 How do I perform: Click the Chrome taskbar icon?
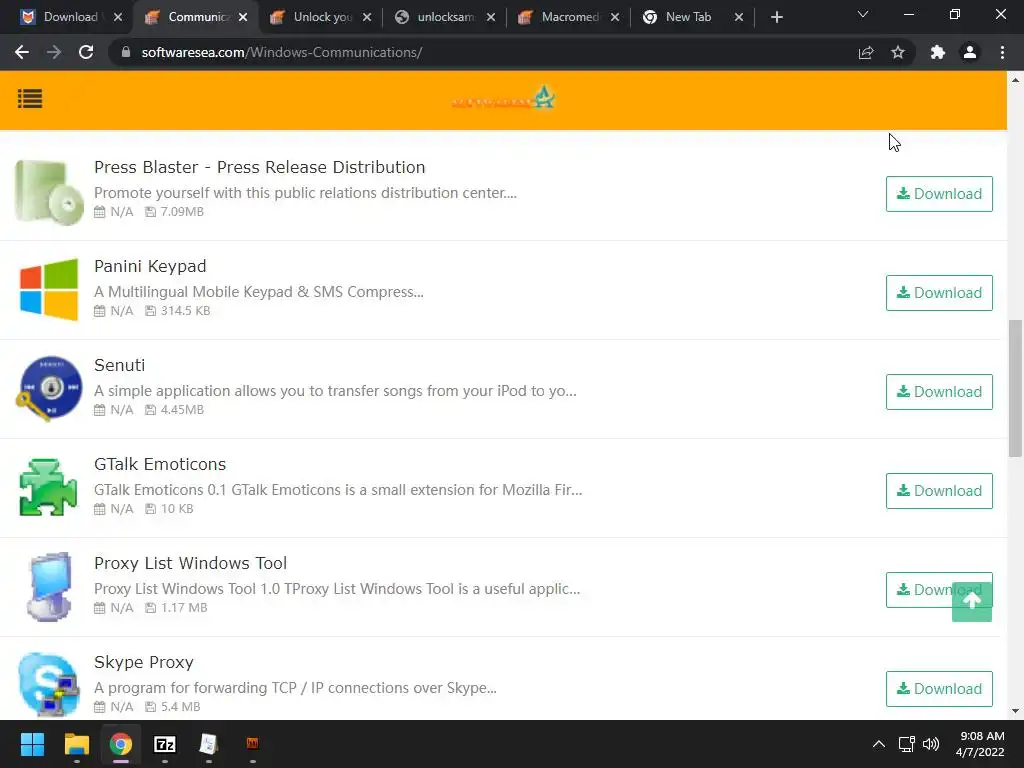[x=121, y=744]
